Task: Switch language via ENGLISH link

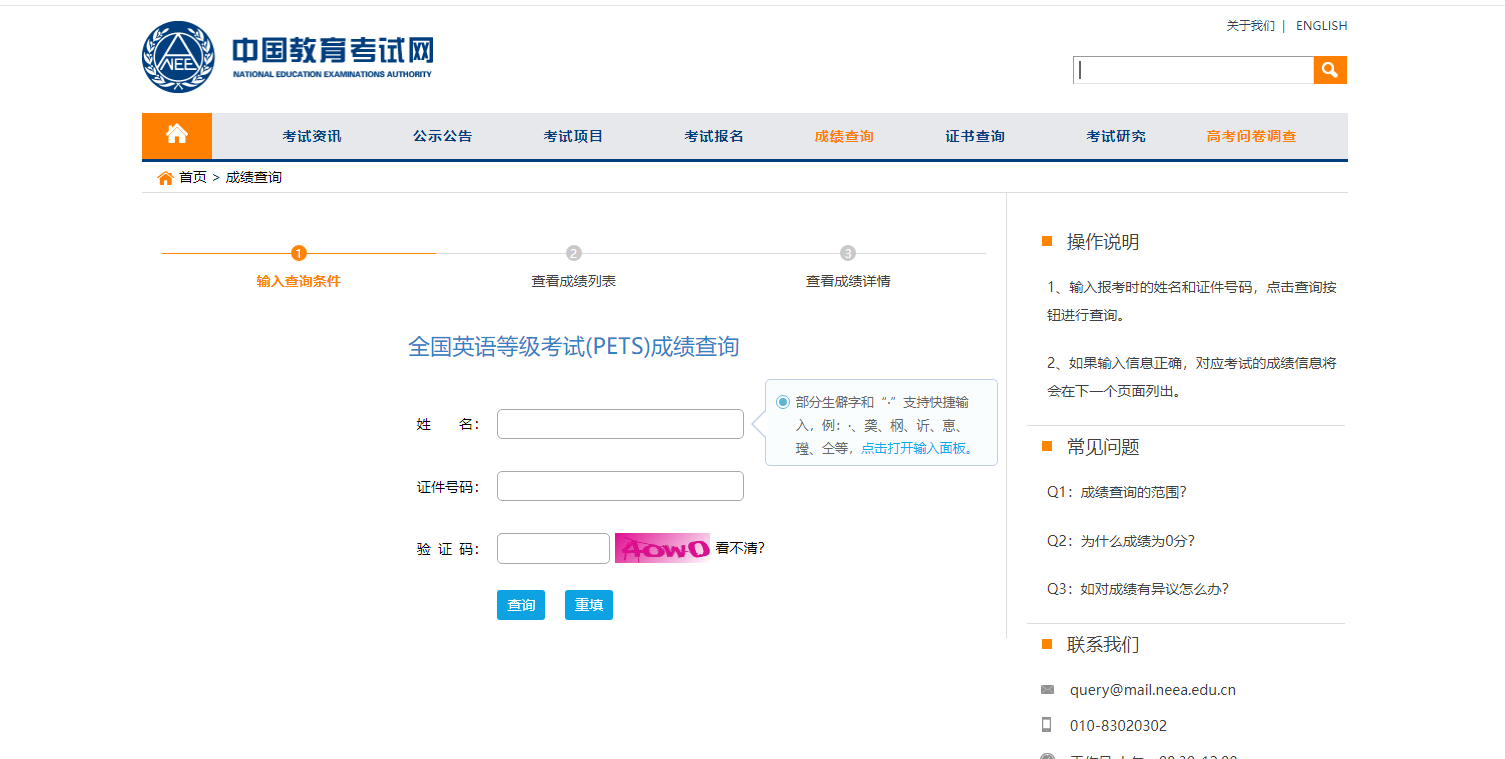Action: 1321,26
